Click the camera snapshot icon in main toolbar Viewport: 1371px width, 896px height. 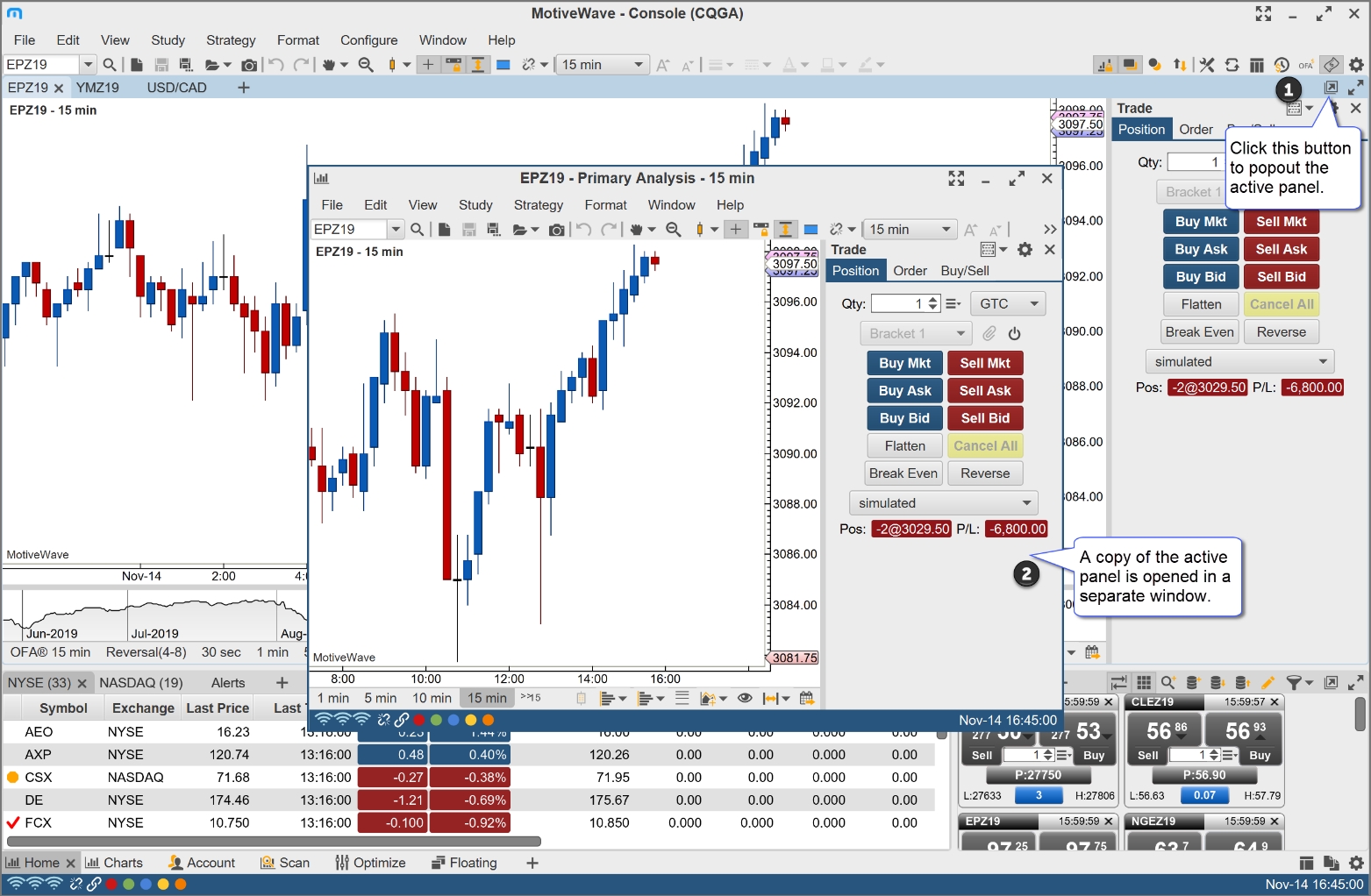coord(249,65)
